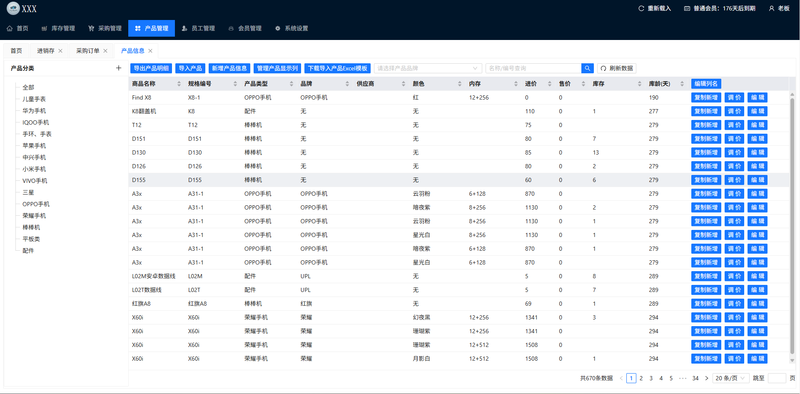Sort by 库龄(天) column arrows
This screenshot has width=800, height=394.
[682, 84]
